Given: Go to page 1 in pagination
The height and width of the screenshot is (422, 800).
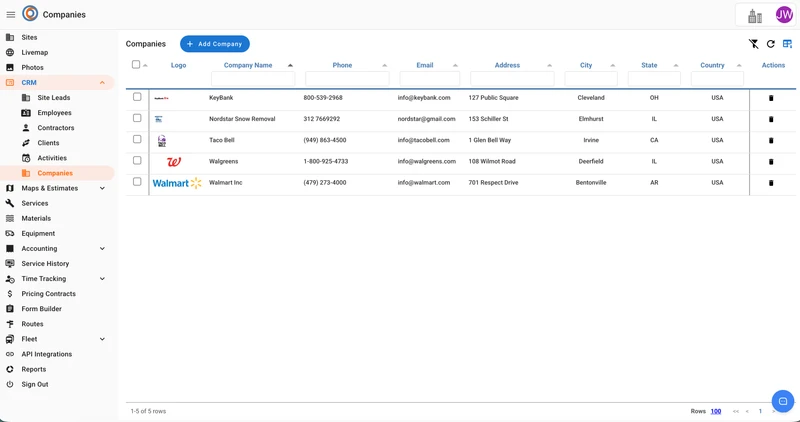Looking at the screenshot, I should click(x=760, y=411).
